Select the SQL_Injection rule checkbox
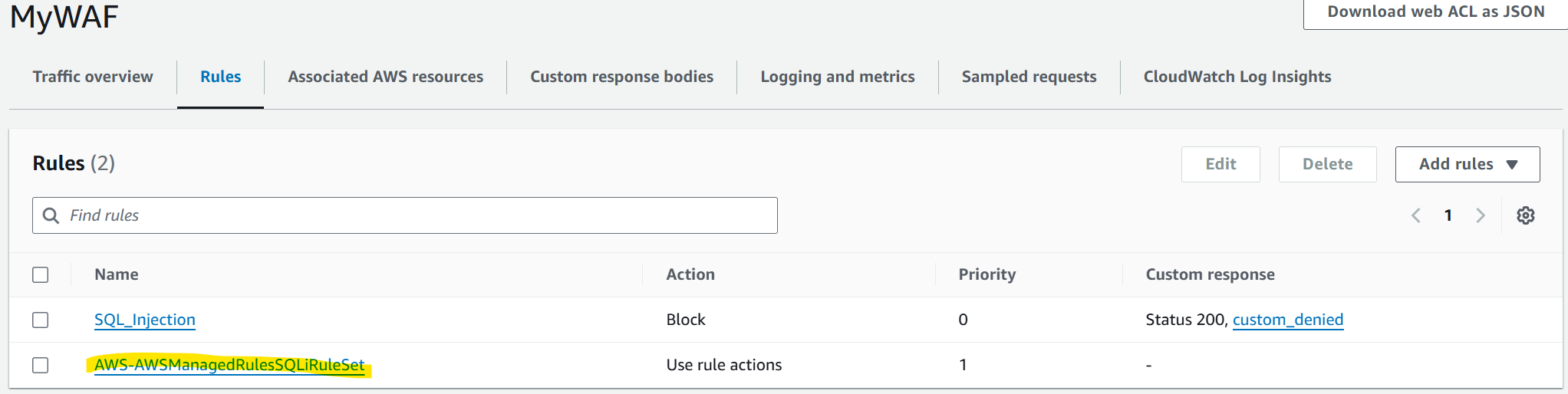 pos(41,320)
